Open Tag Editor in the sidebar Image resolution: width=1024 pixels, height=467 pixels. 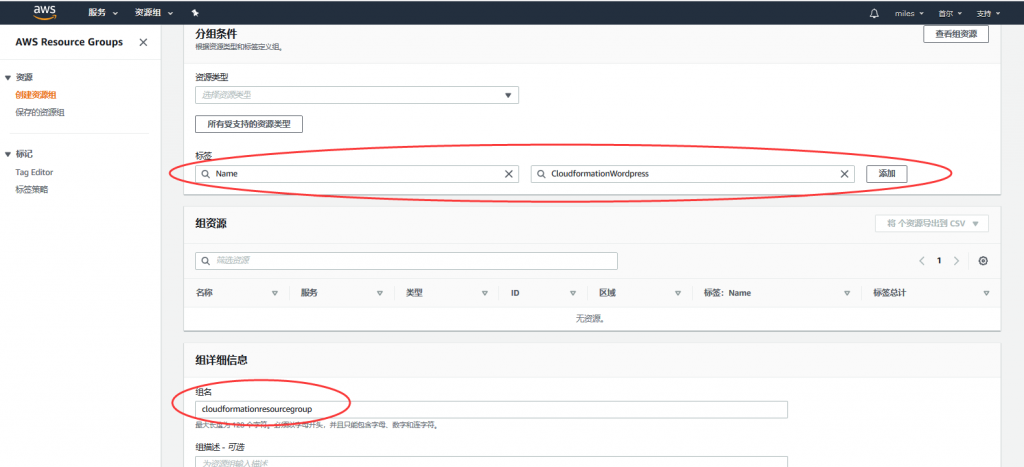tap(34, 172)
